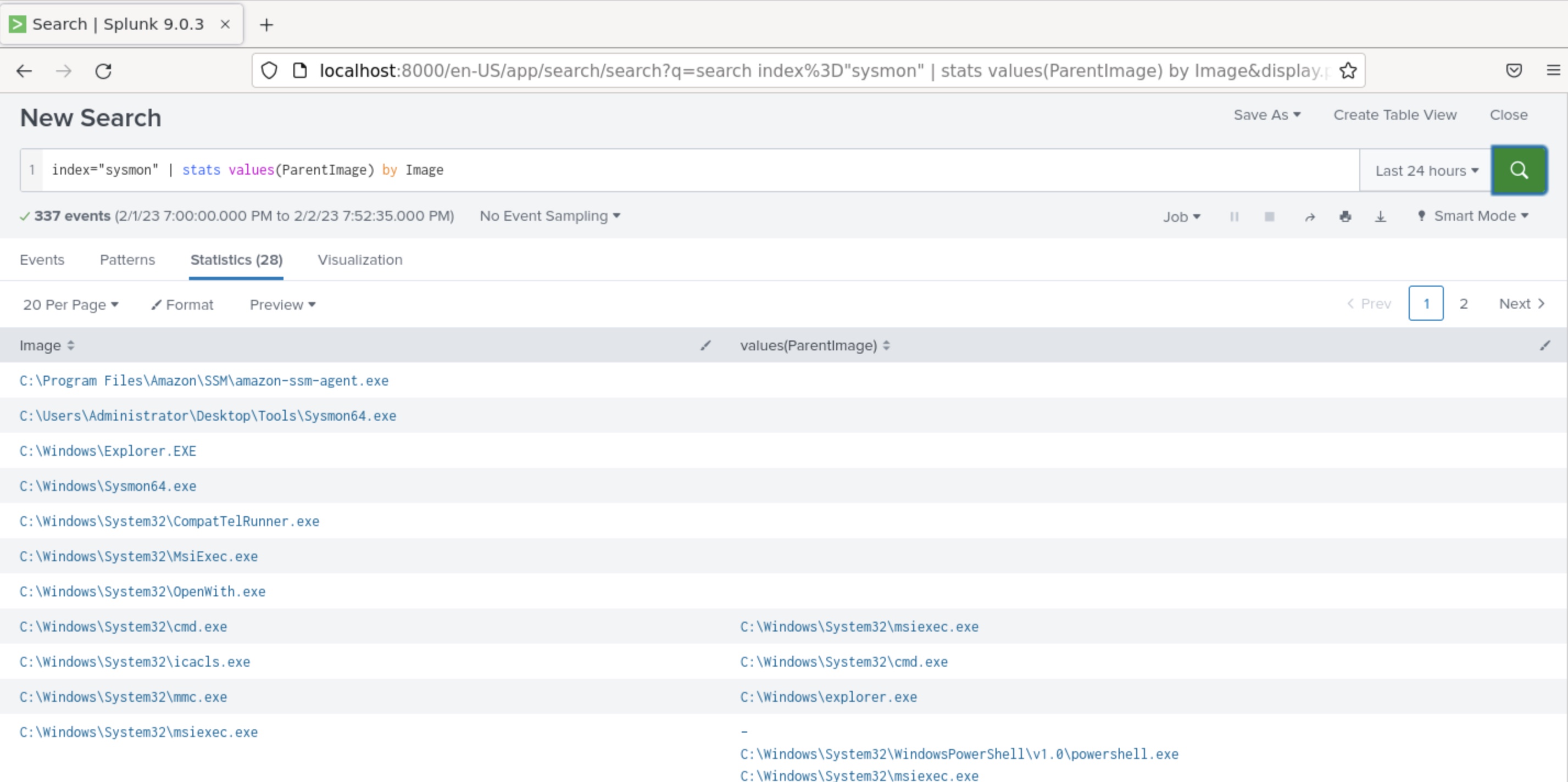The image size is (1568, 782).
Task: Close the New Search view
Action: click(x=1508, y=115)
